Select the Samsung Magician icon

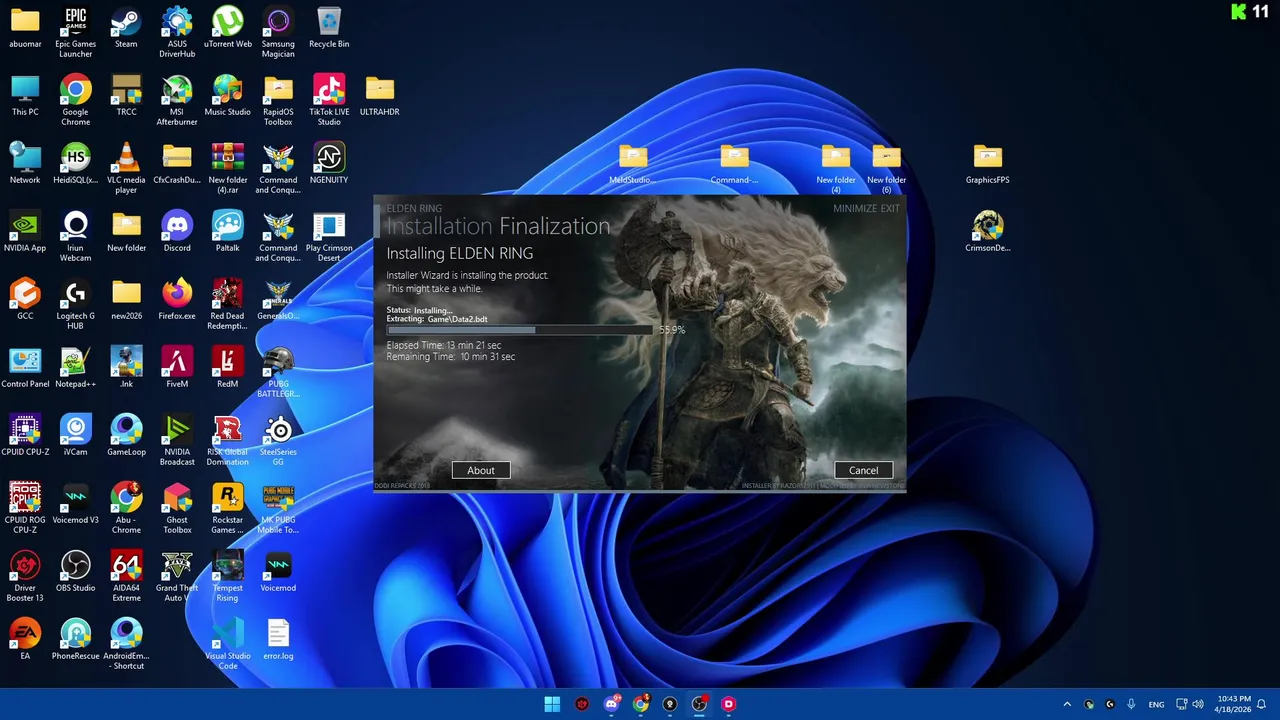(278, 32)
